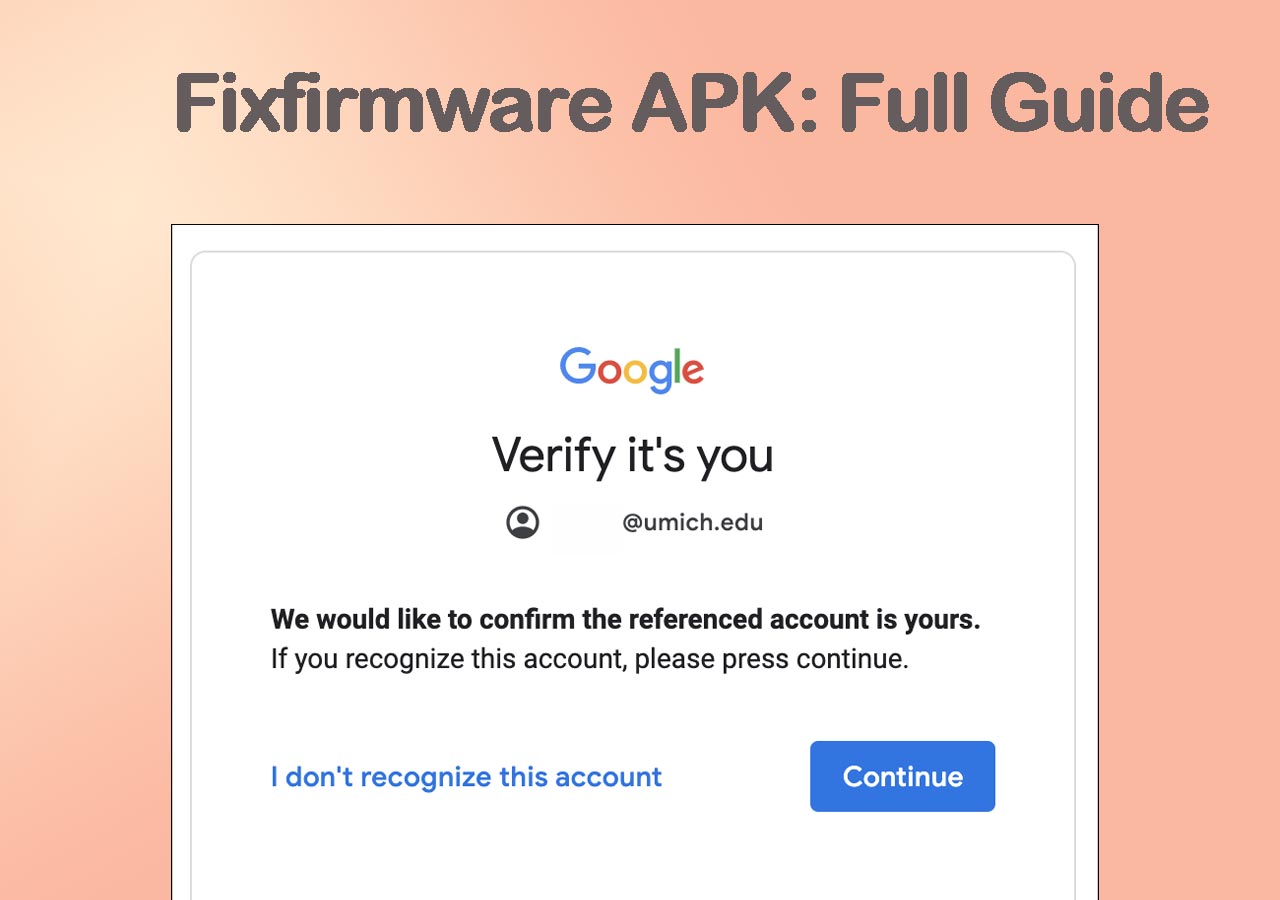Click the lowercase blue g in Google logo

[x=660, y=375]
